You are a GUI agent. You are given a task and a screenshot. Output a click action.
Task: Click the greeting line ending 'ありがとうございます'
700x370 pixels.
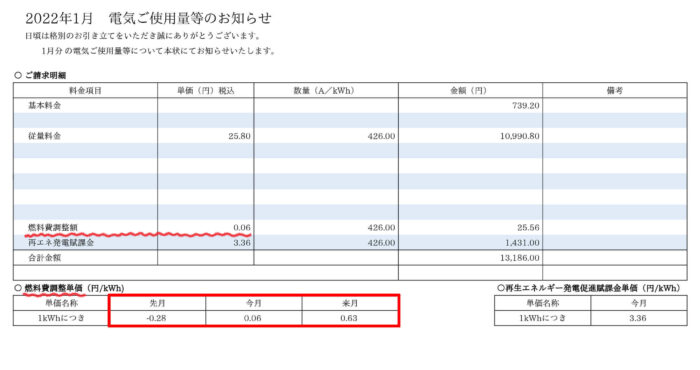point(143,36)
